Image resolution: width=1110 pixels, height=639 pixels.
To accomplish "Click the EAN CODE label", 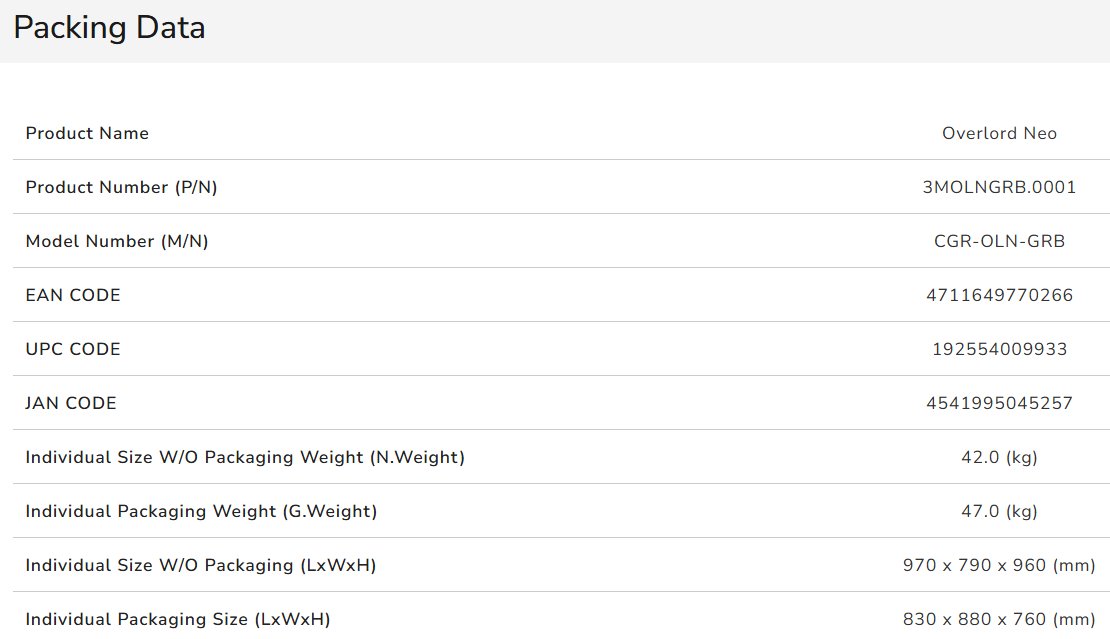I will pos(73,295).
